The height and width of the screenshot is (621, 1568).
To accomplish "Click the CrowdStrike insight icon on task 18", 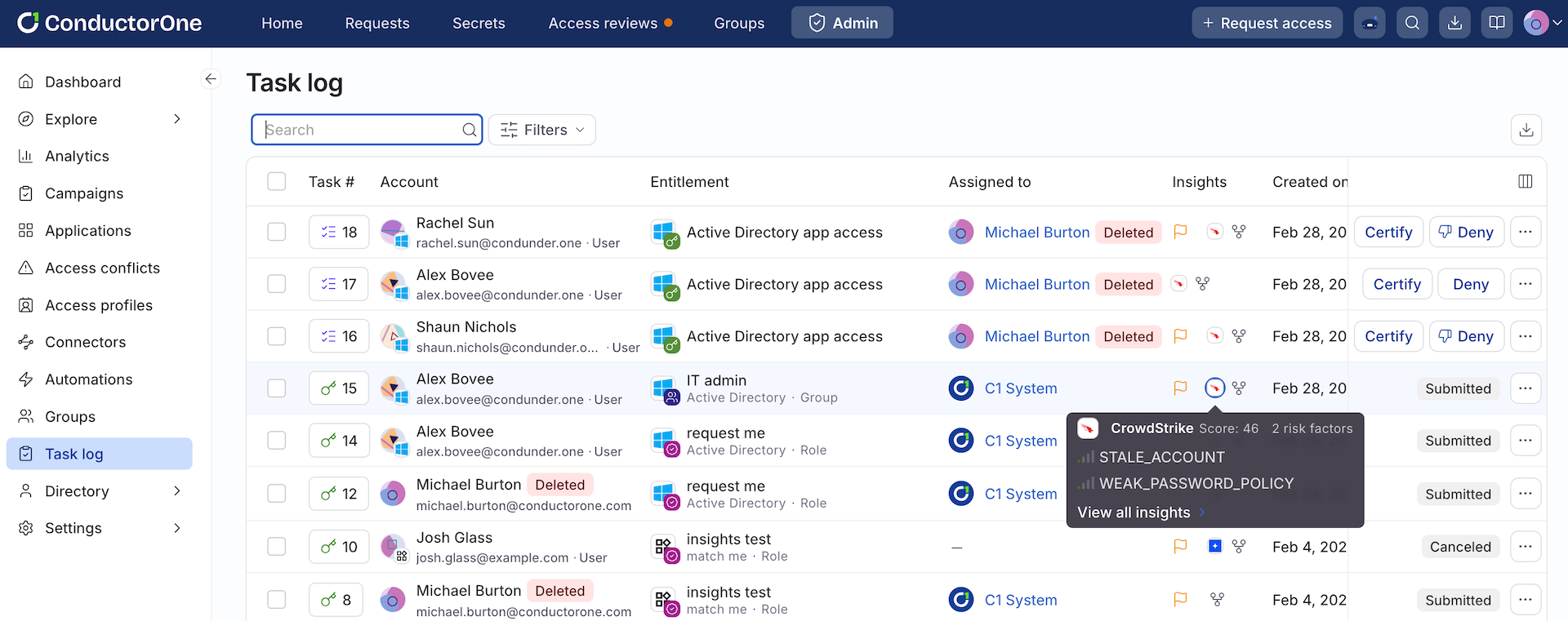I will click(1214, 232).
